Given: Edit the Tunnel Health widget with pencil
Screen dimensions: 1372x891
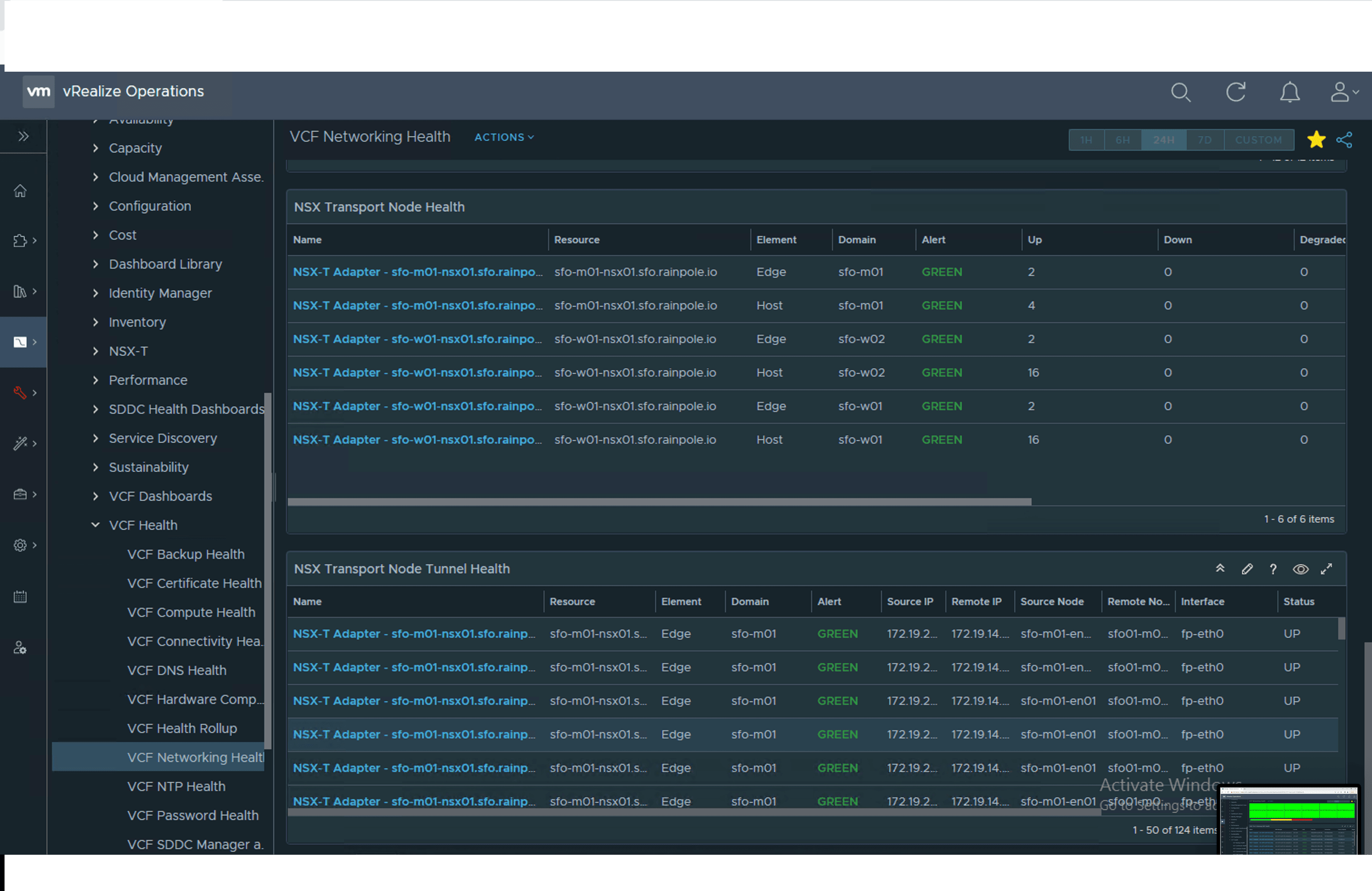Looking at the screenshot, I should (x=1247, y=569).
